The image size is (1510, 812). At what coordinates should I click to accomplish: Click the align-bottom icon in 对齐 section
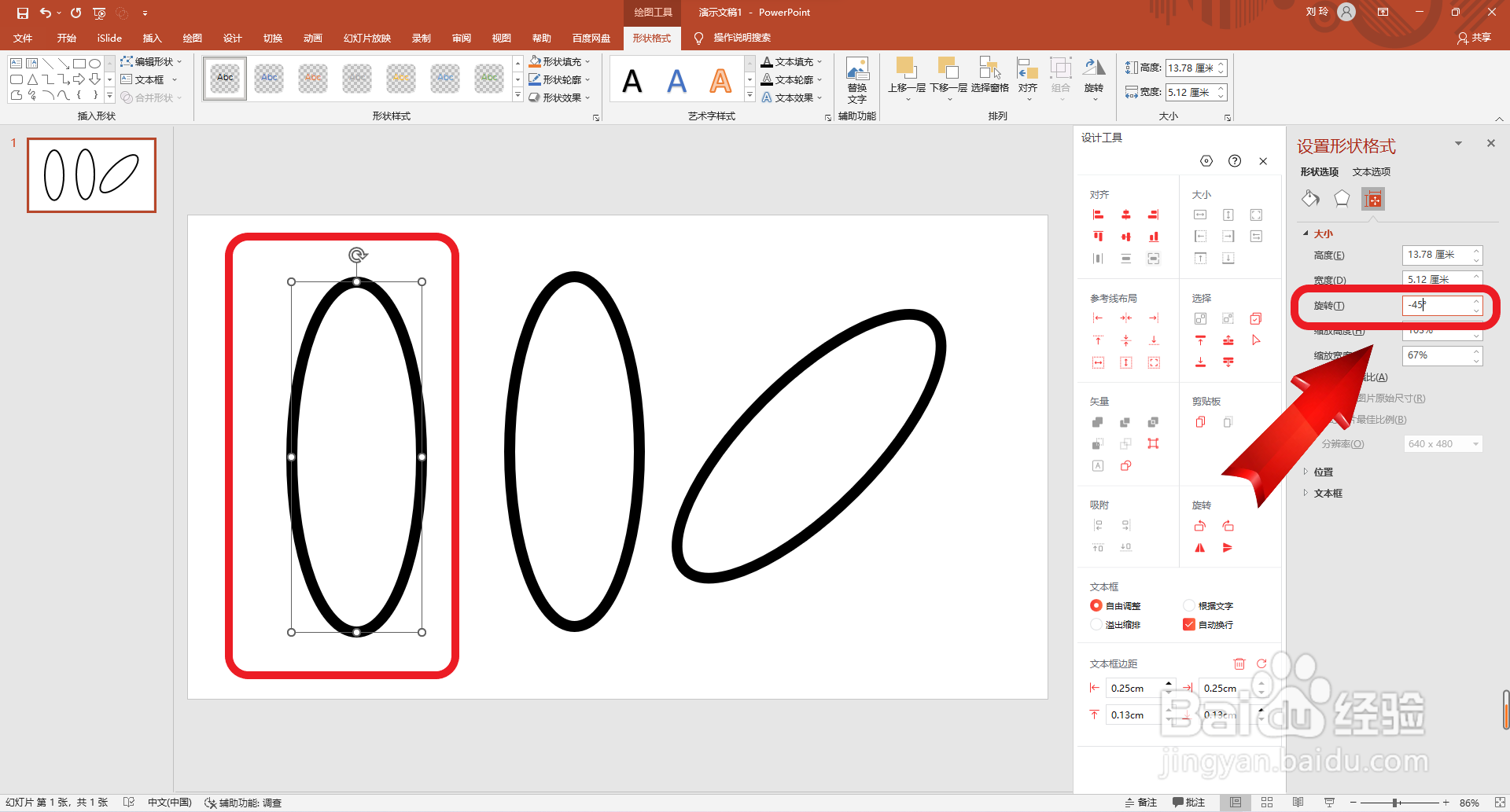click(1153, 237)
